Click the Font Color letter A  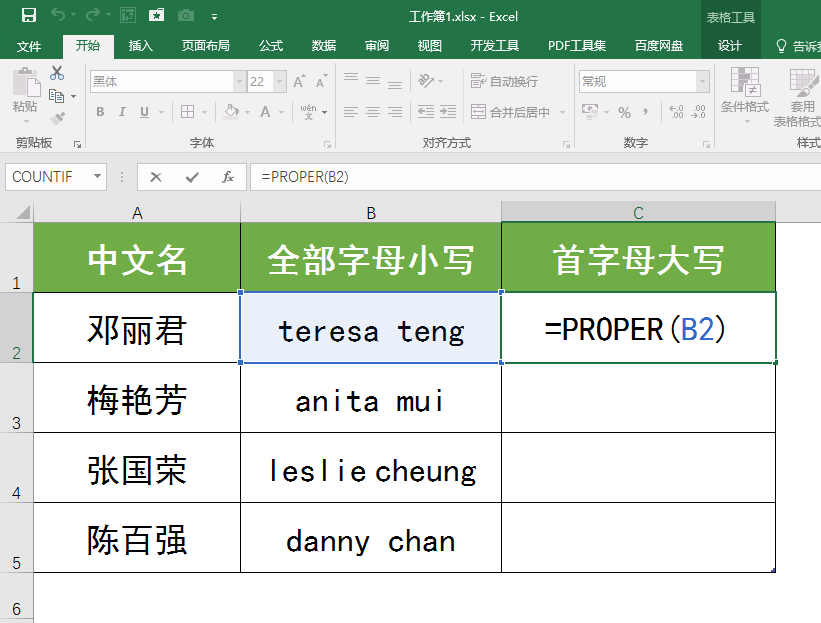pos(265,112)
